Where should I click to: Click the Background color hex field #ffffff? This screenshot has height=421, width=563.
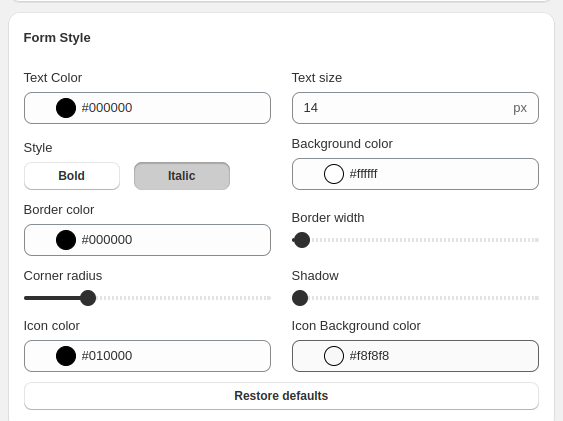tap(415, 174)
